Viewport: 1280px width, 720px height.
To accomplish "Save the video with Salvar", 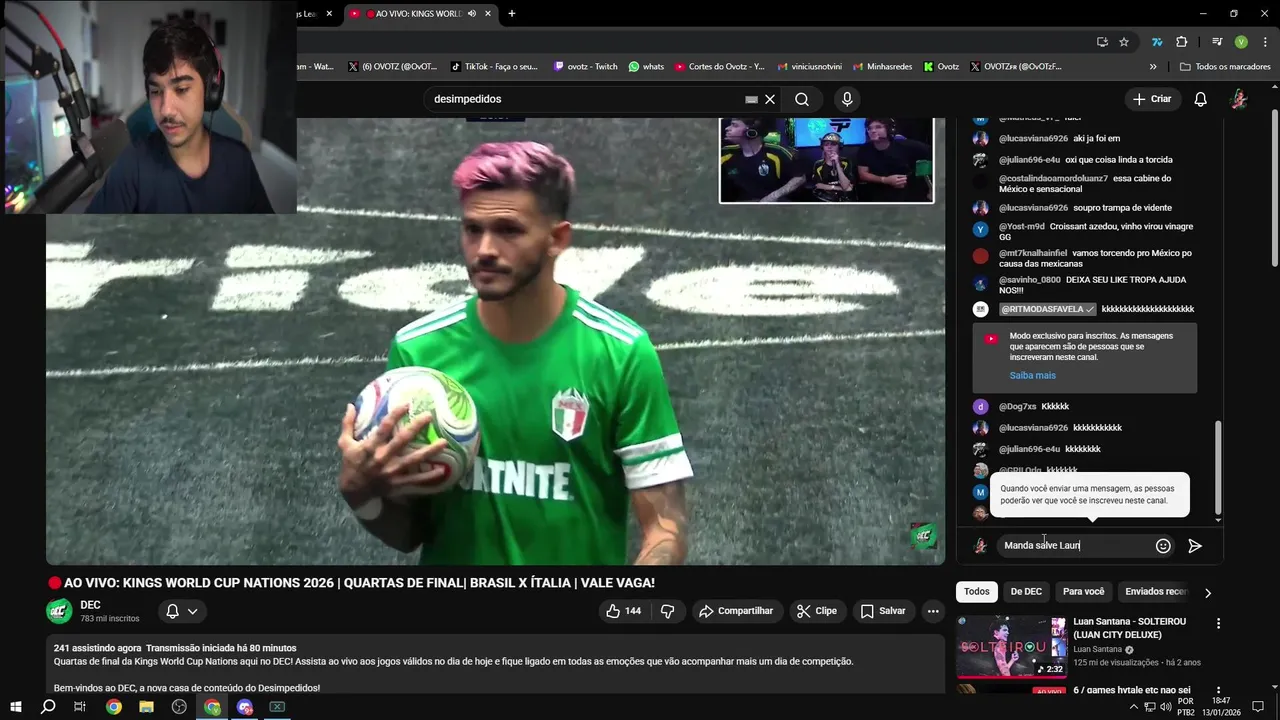I will tap(883, 611).
